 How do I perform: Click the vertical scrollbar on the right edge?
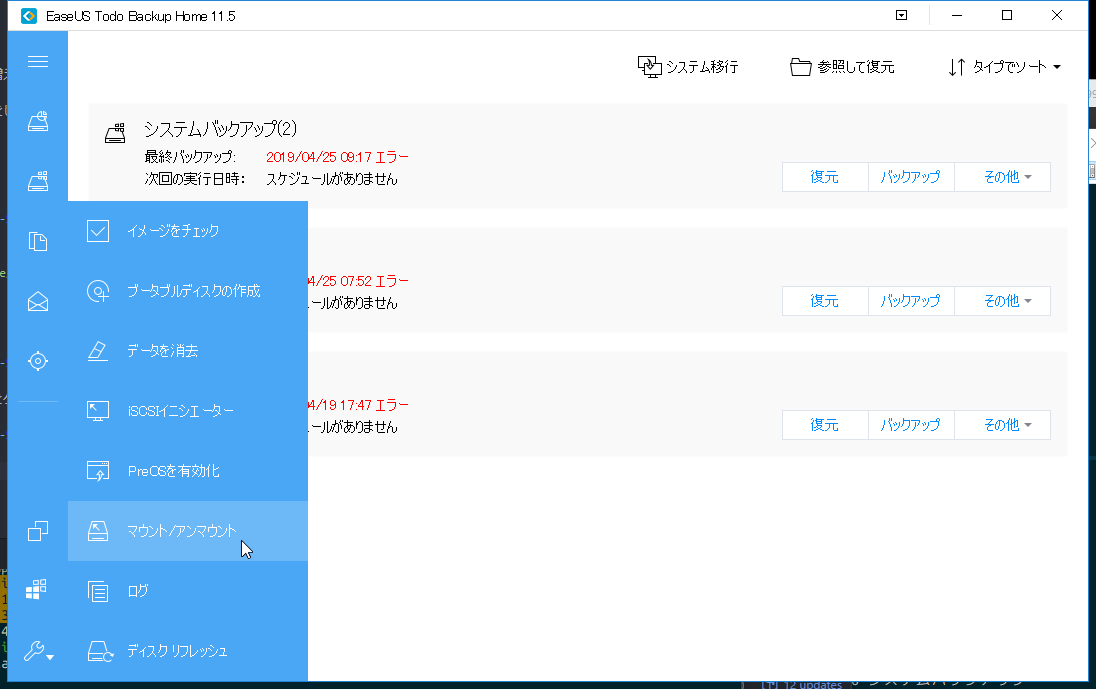pyautogui.click(x=1089, y=170)
